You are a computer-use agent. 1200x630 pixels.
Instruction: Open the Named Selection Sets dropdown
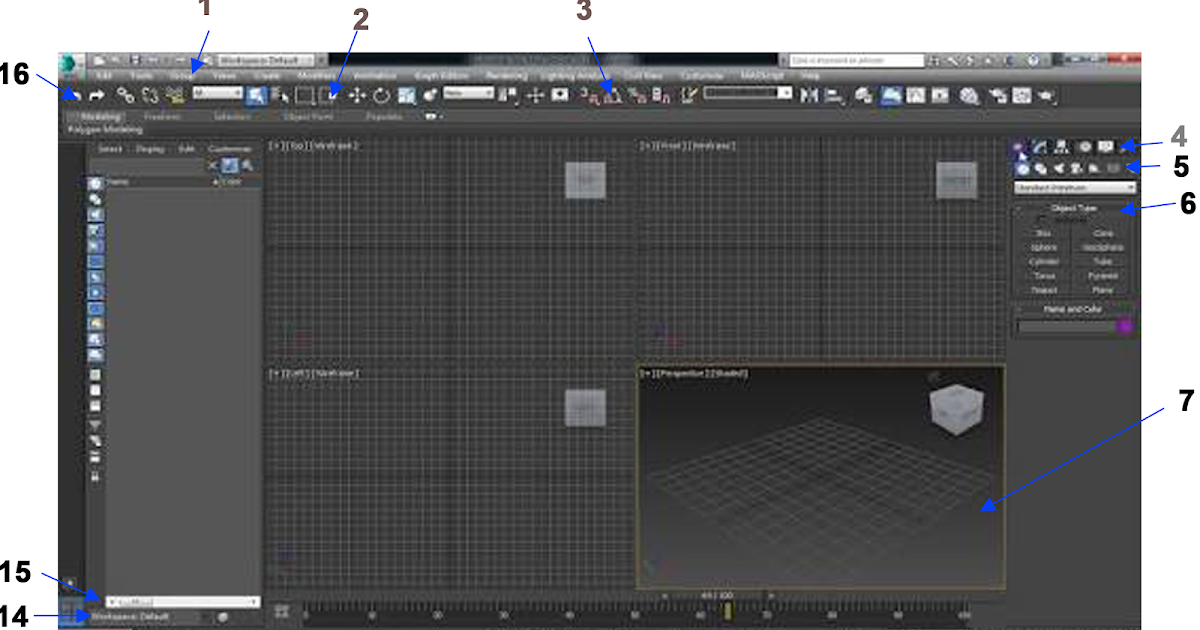tap(748, 92)
